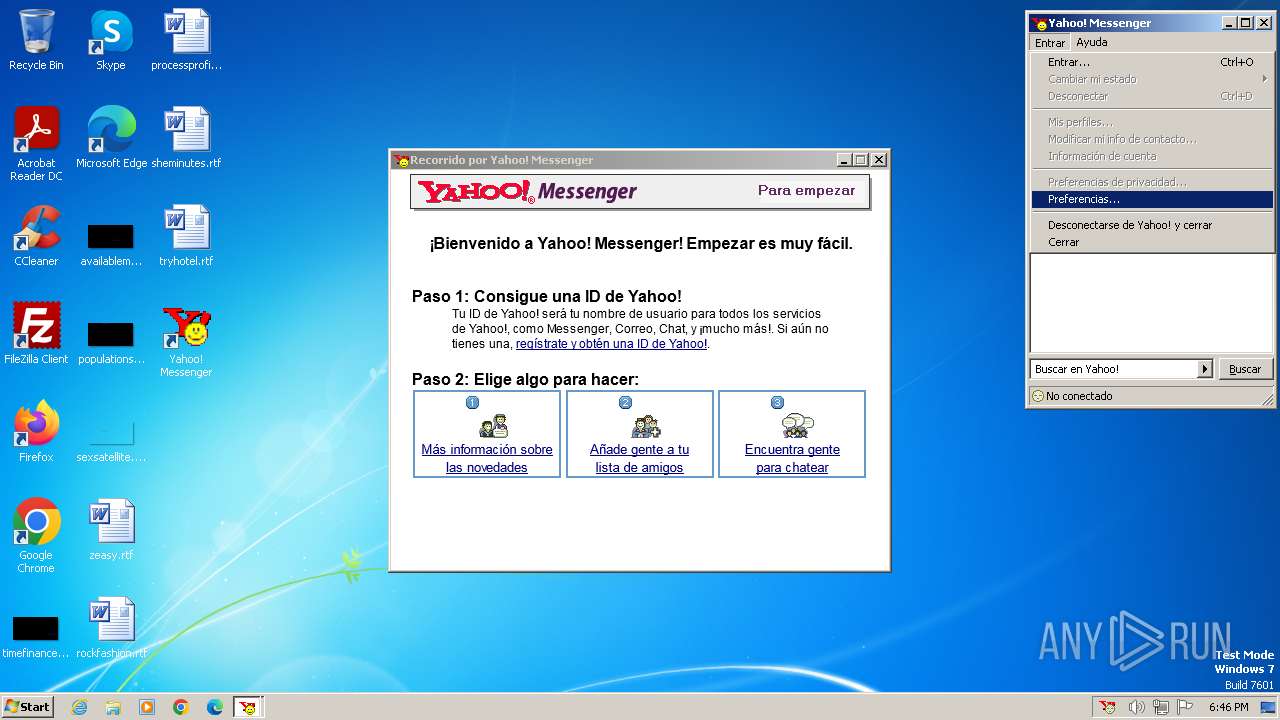This screenshot has height=720, width=1280.
Task: Click the add friends icon in step 2
Action: click(646, 426)
